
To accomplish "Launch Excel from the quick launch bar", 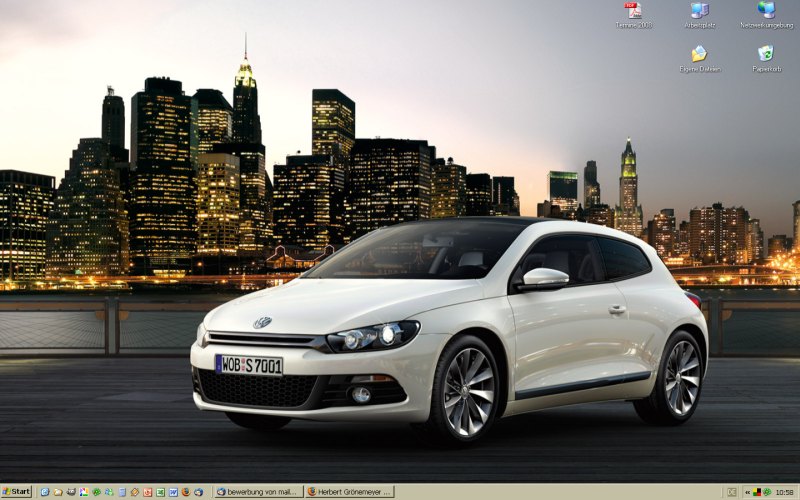I will click(x=160, y=492).
